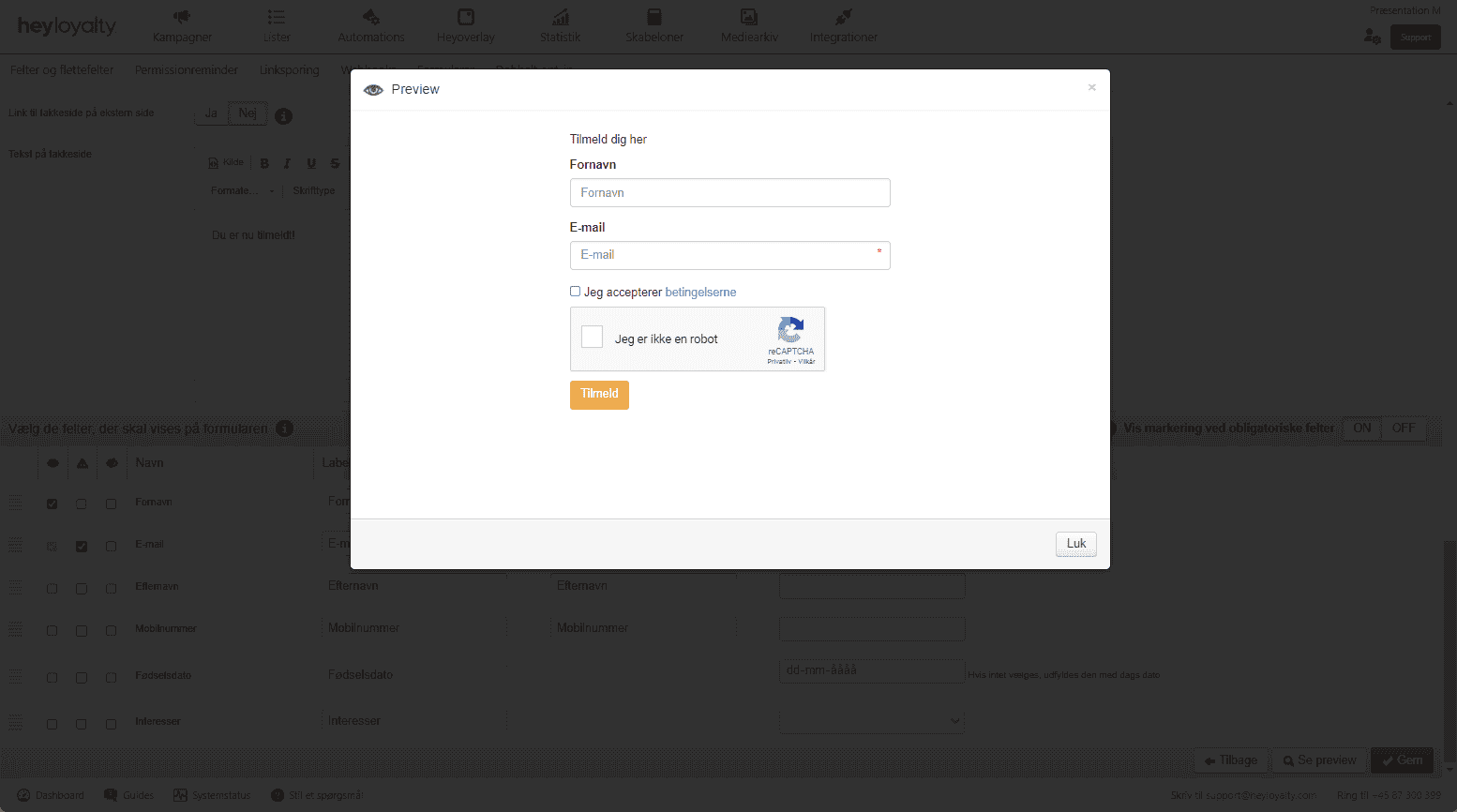Open the Kampagner section icon

point(182,17)
